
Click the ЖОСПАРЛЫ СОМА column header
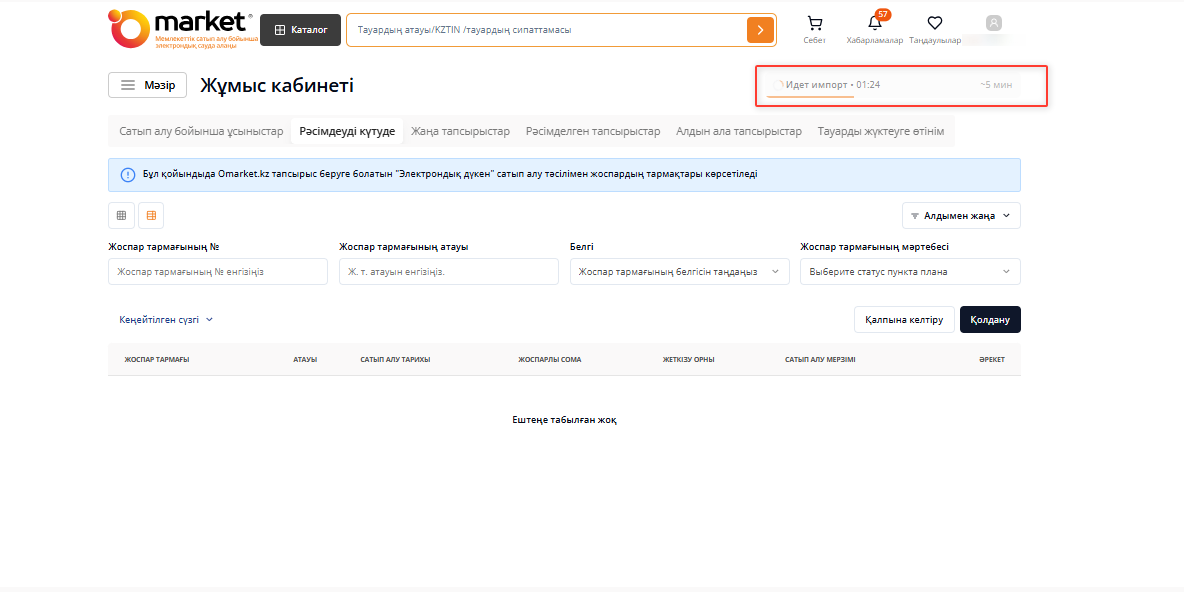click(x=550, y=359)
